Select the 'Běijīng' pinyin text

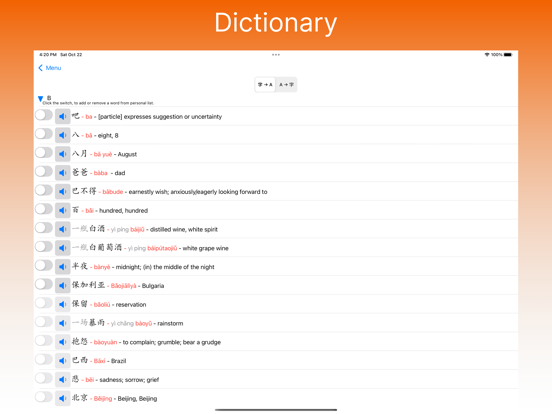pyautogui.click(x=103, y=399)
